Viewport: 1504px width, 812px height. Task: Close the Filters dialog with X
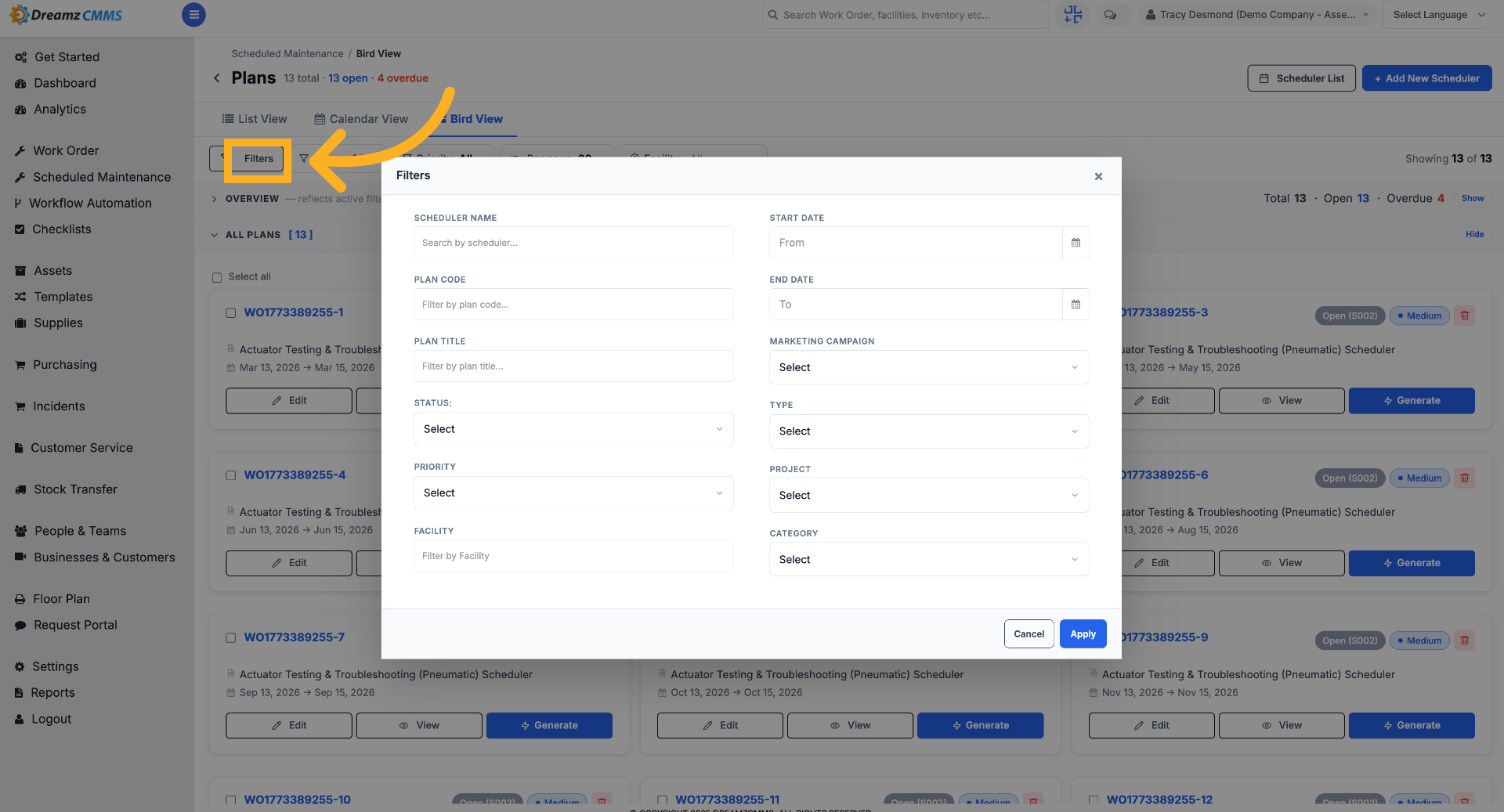click(1098, 176)
